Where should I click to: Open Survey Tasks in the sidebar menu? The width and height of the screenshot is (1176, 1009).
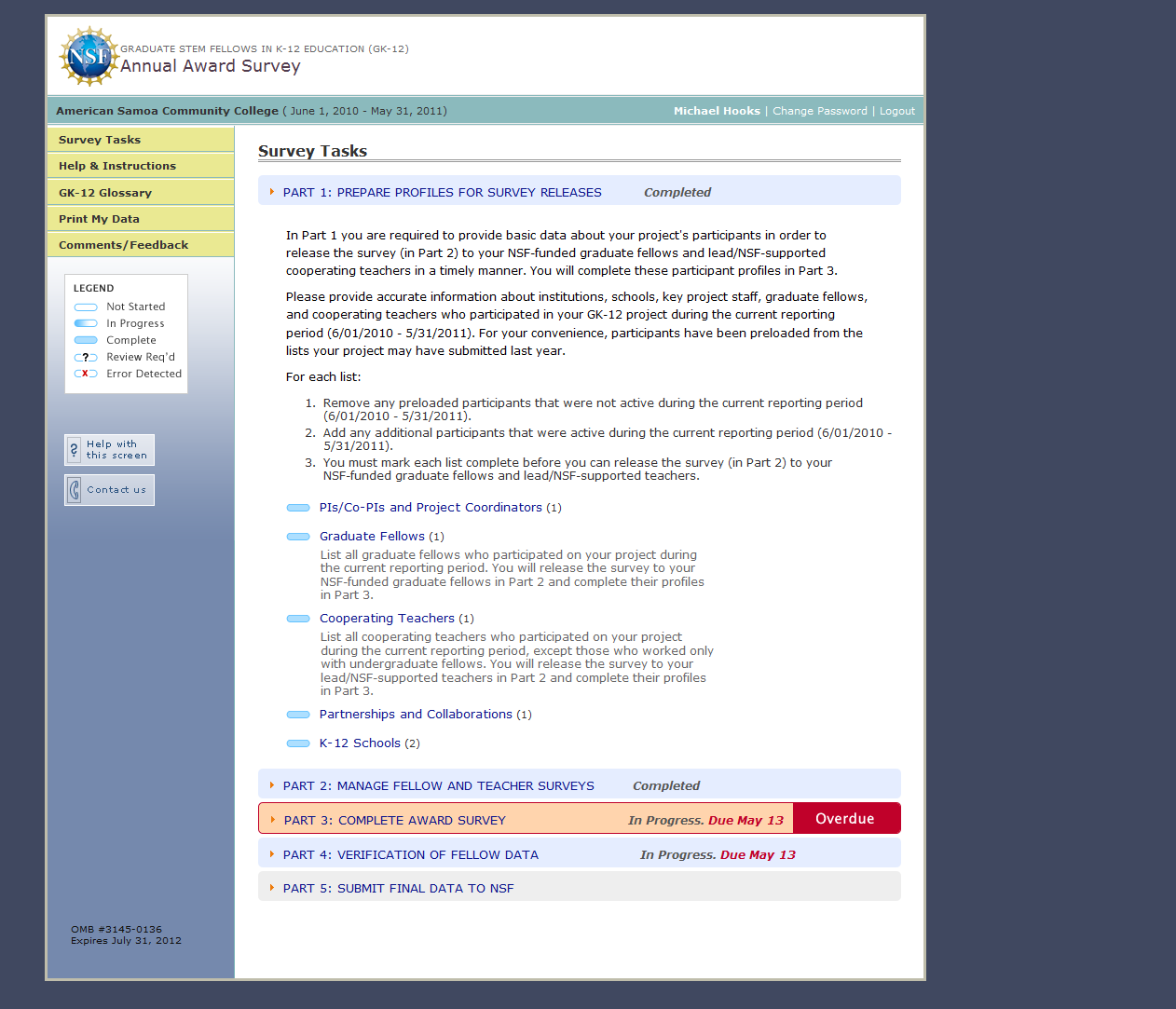coord(100,140)
